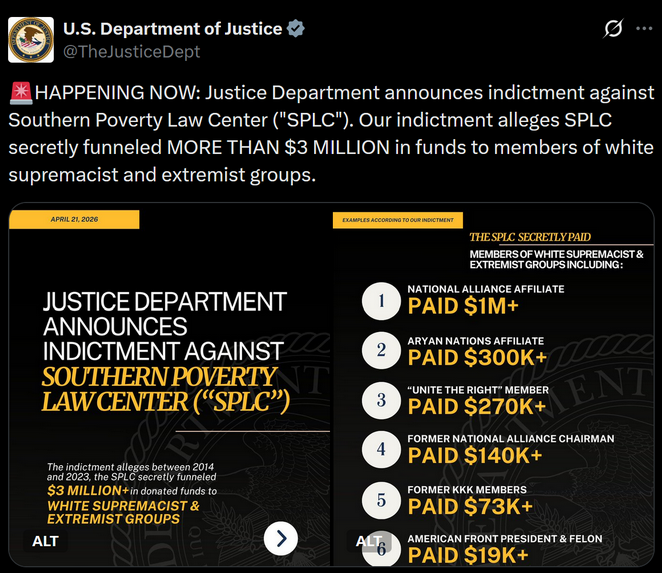
Task: Click the number 2 circle badge
Action: (x=381, y=350)
